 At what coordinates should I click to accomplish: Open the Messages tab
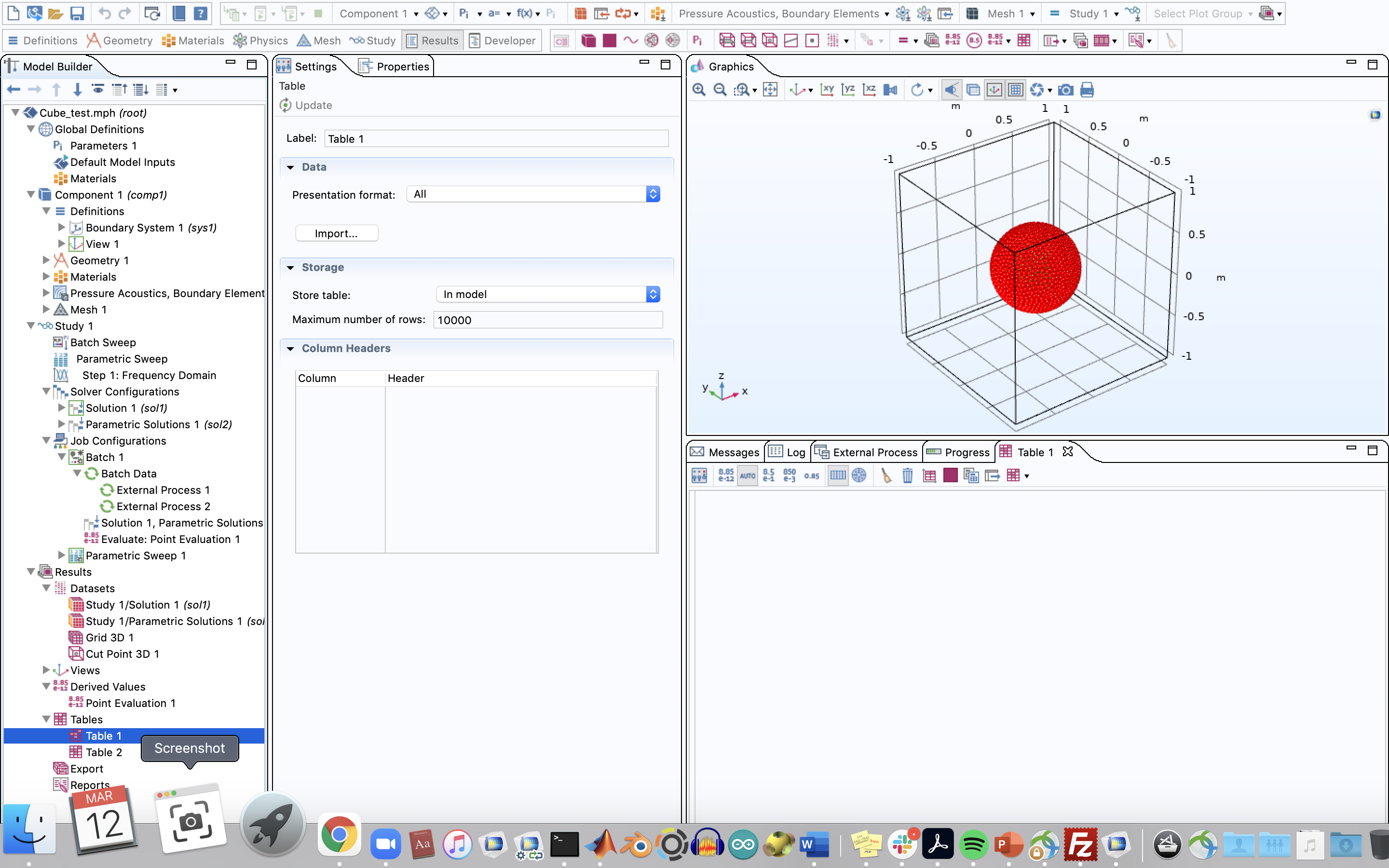coord(725,452)
